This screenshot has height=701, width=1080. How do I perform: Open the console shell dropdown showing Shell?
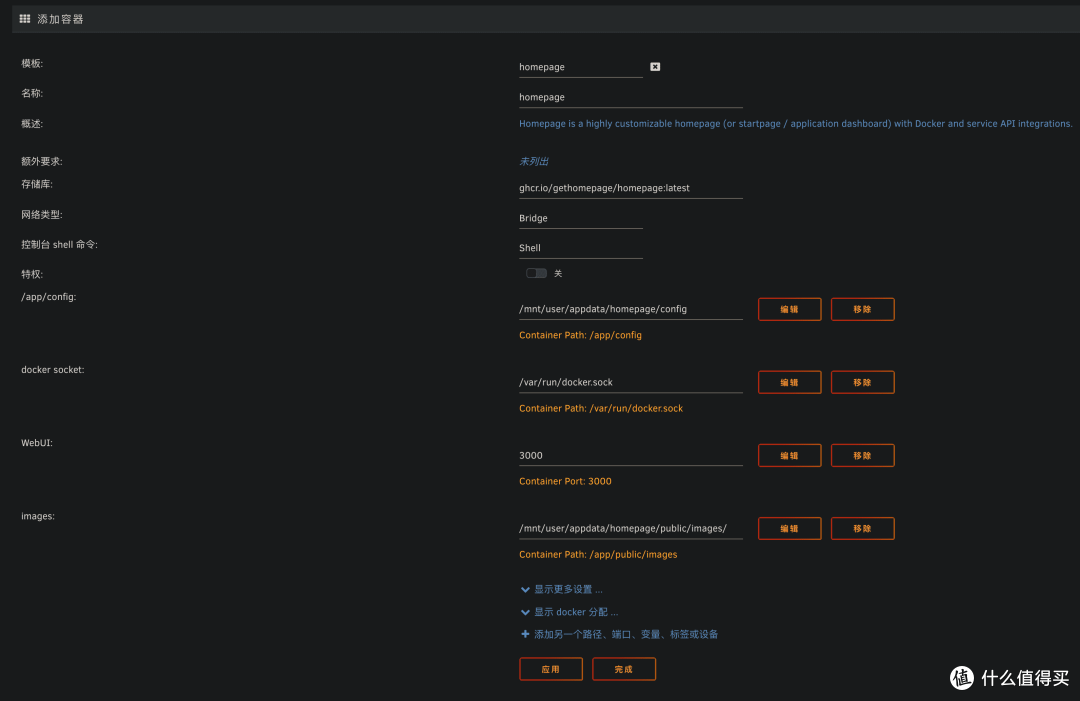(581, 248)
